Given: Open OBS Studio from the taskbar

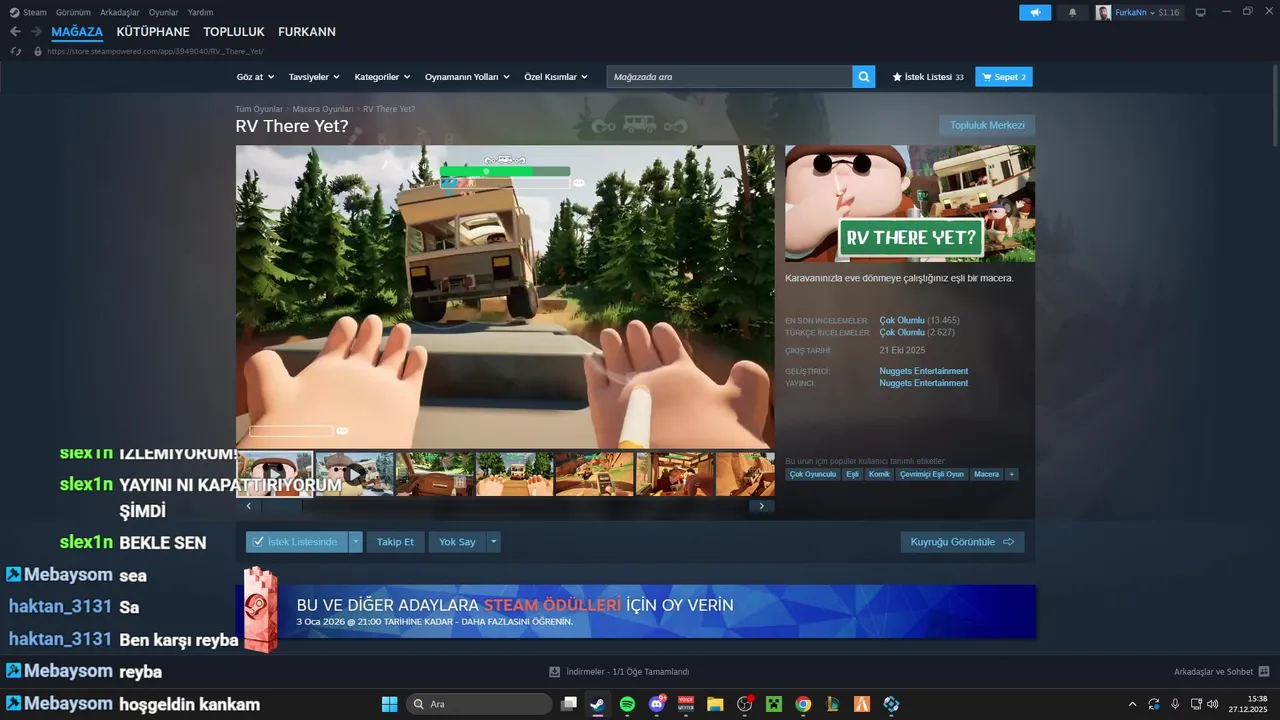Looking at the screenshot, I should [x=744, y=704].
